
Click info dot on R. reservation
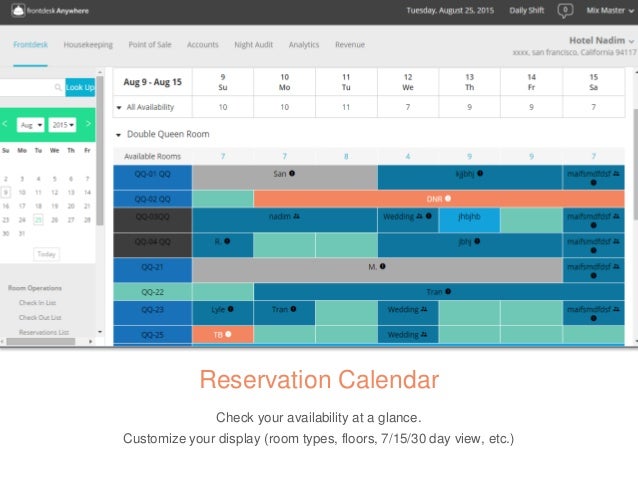tap(227, 241)
